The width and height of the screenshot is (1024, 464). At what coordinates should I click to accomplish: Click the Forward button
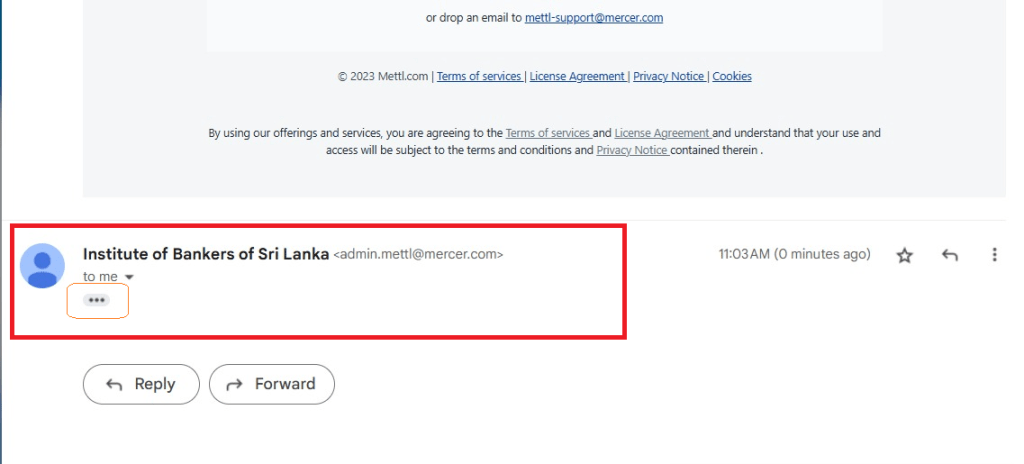pyautogui.click(x=271, y=384)
